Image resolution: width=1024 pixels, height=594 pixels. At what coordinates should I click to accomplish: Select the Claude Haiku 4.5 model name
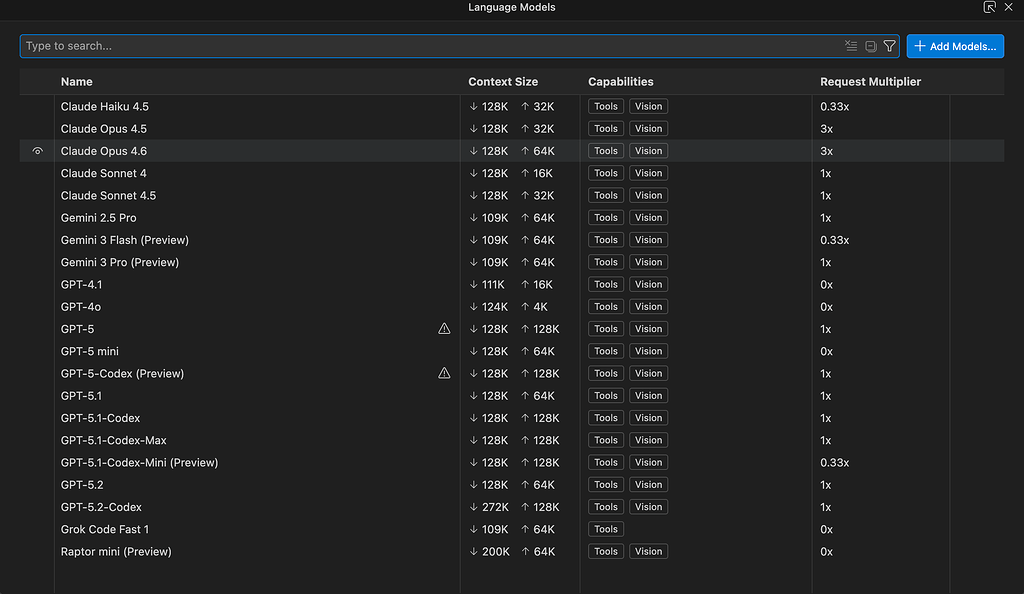[104, 106]
